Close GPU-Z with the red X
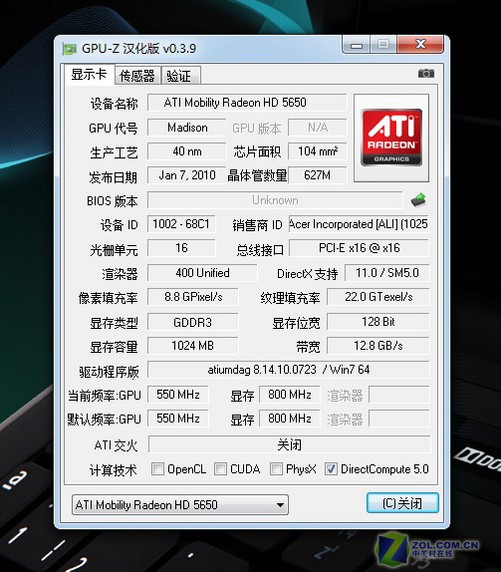501x572 pixels. click(420, 45)
